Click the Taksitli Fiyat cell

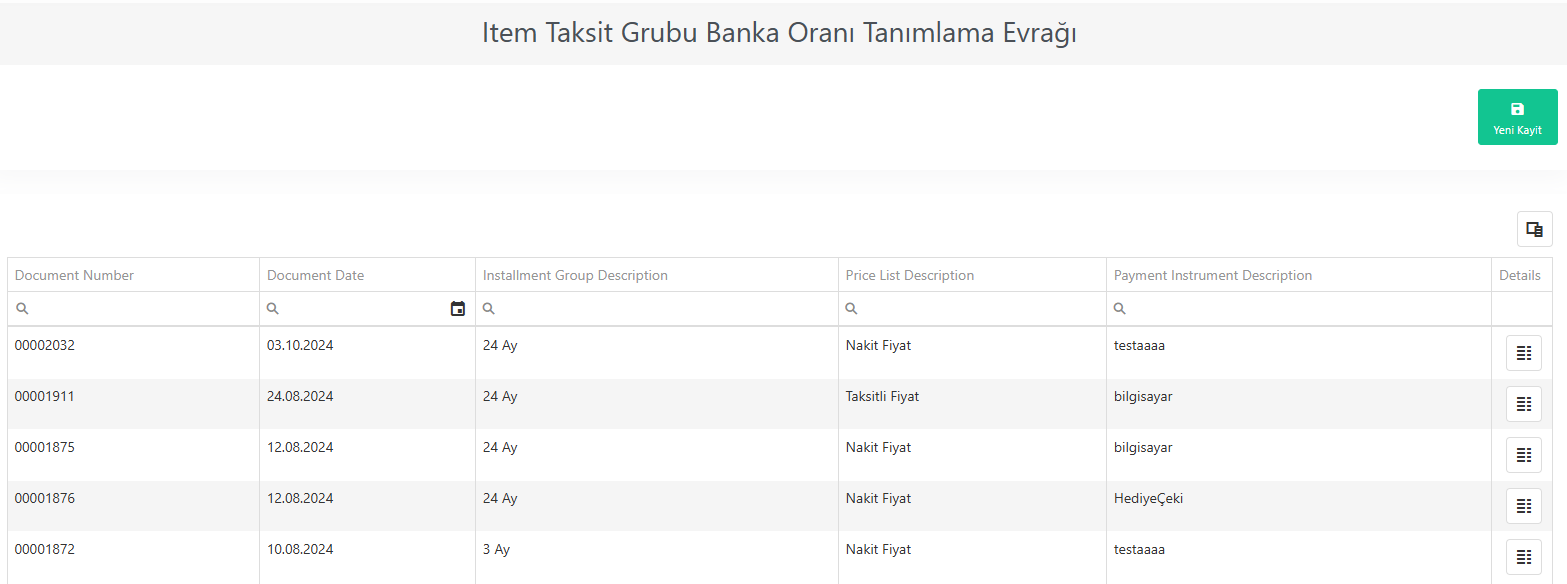click(973, 404)
